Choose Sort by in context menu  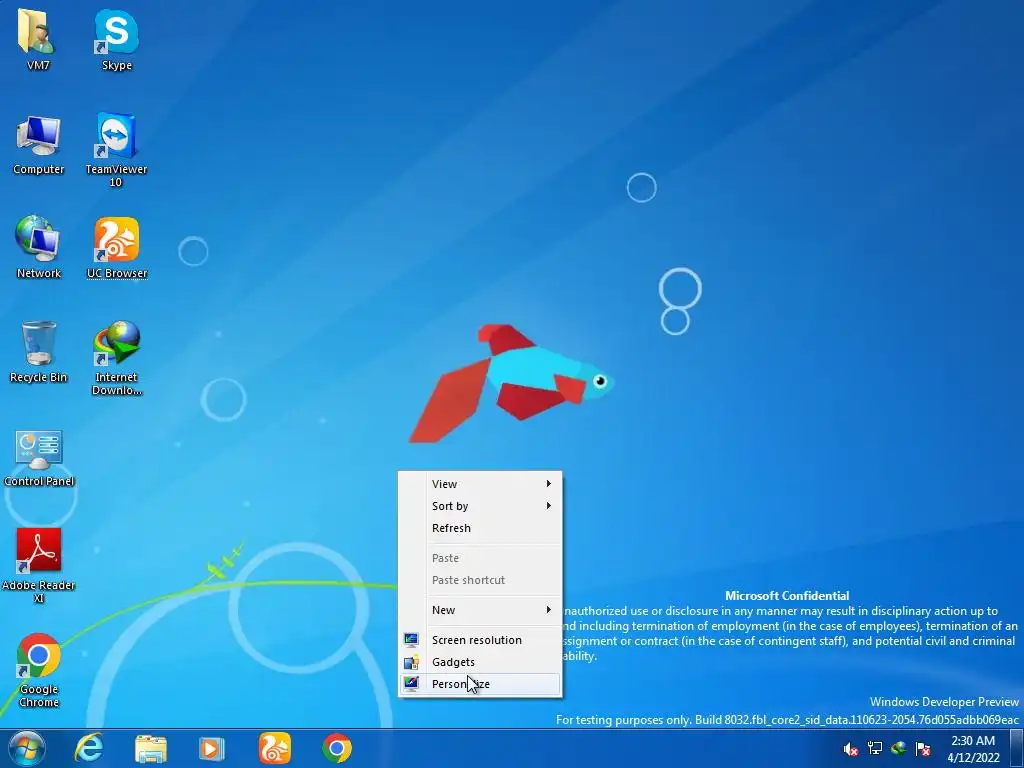pos(479,506)
